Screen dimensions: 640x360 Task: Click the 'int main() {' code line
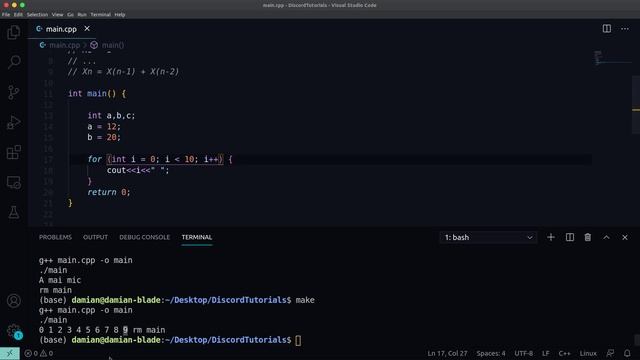point(97,93)
